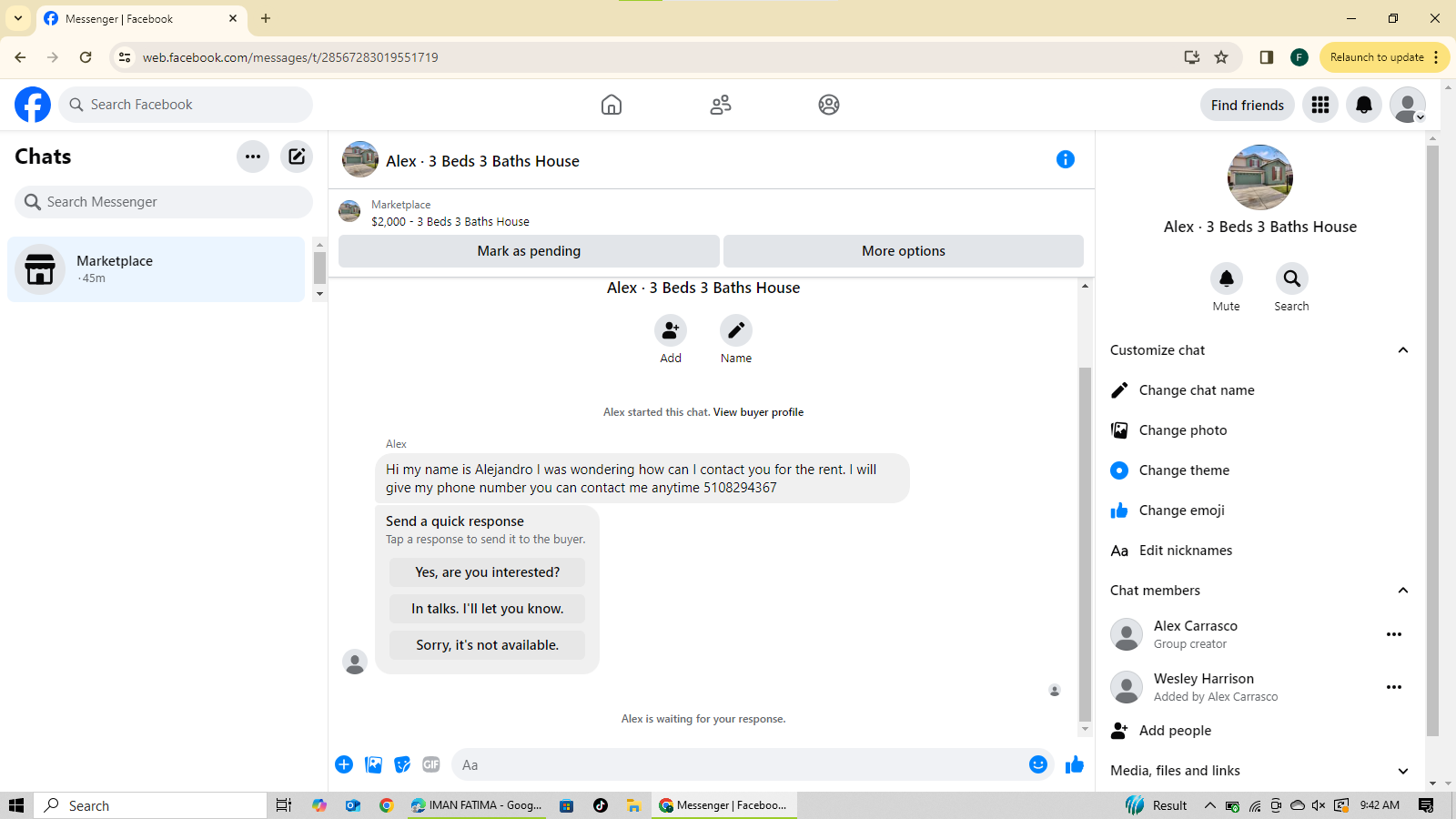Open conversation information icon

point(1066,159)
